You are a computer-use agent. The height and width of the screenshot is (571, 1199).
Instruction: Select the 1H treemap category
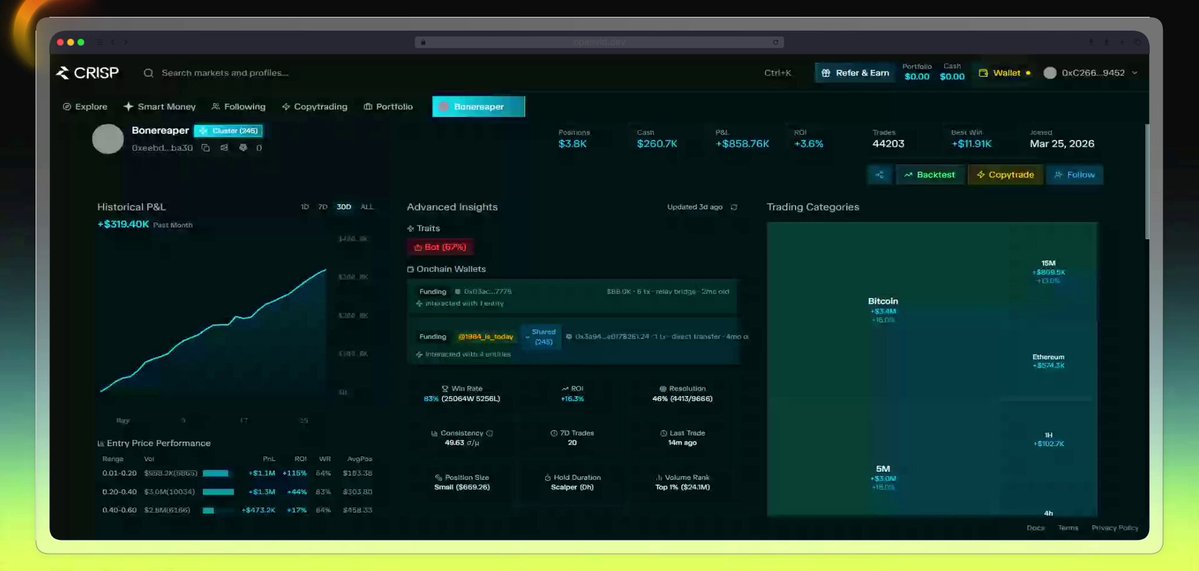(x=1048, y=440)
